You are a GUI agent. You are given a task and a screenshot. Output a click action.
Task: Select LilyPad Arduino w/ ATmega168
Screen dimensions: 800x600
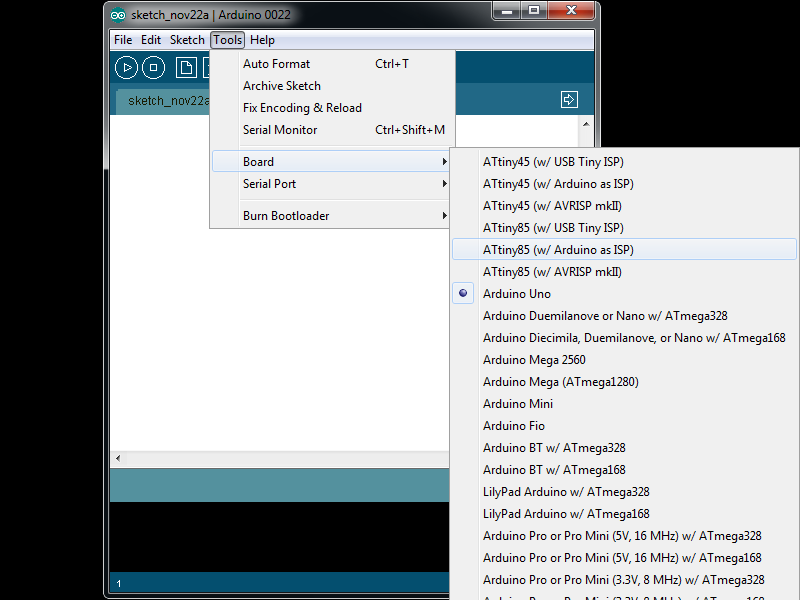624,513
